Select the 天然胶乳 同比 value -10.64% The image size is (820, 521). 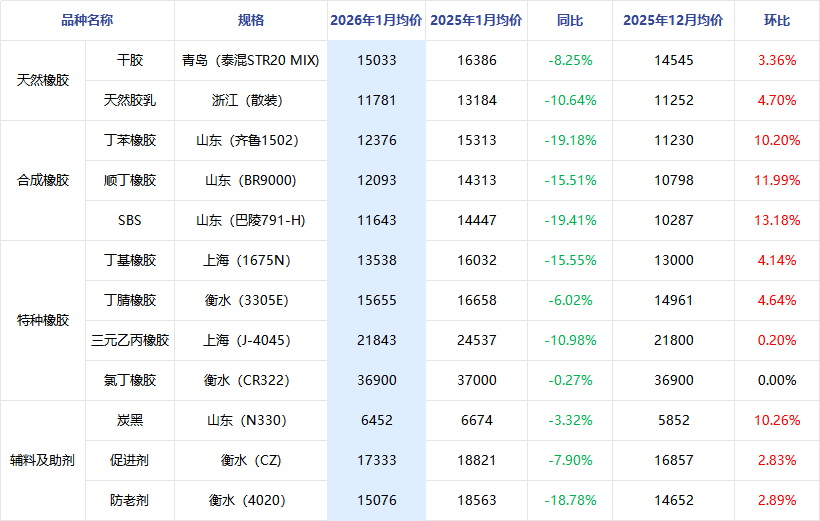(570, 100)
